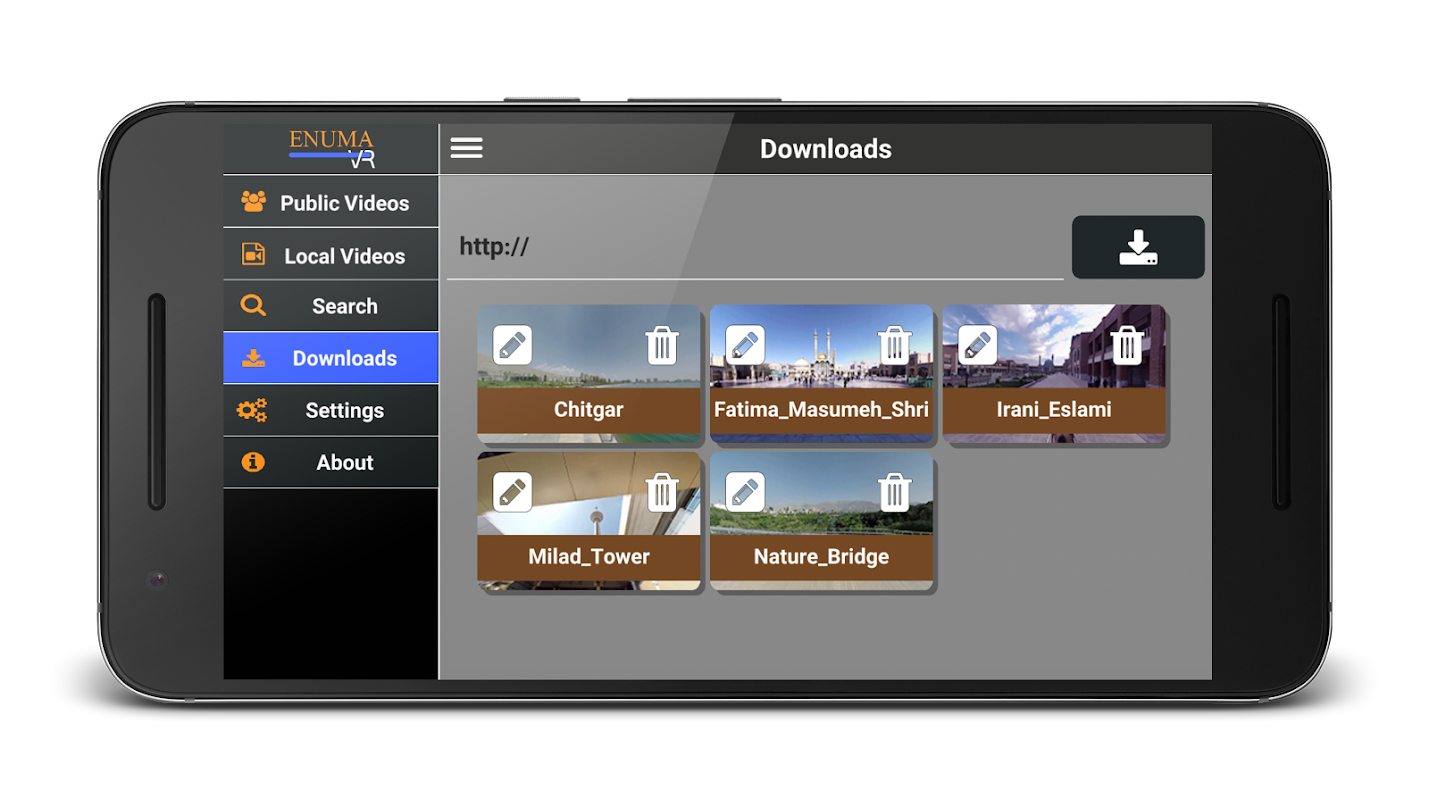Screen dimensions: 1429x800
Task: Edit the Chitgar video name
Action: [x=512, y=345]
